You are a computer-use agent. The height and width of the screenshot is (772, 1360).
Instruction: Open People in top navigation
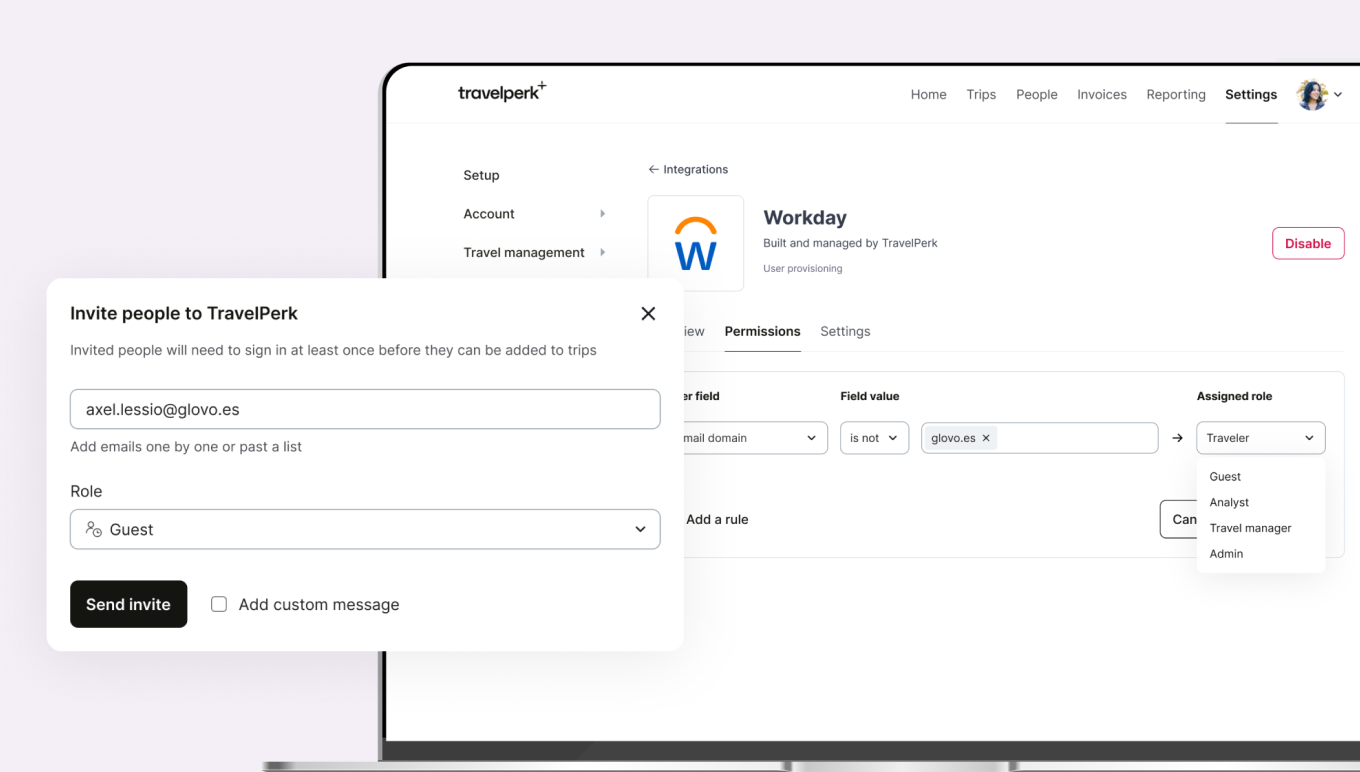[x=1036, y=94]
